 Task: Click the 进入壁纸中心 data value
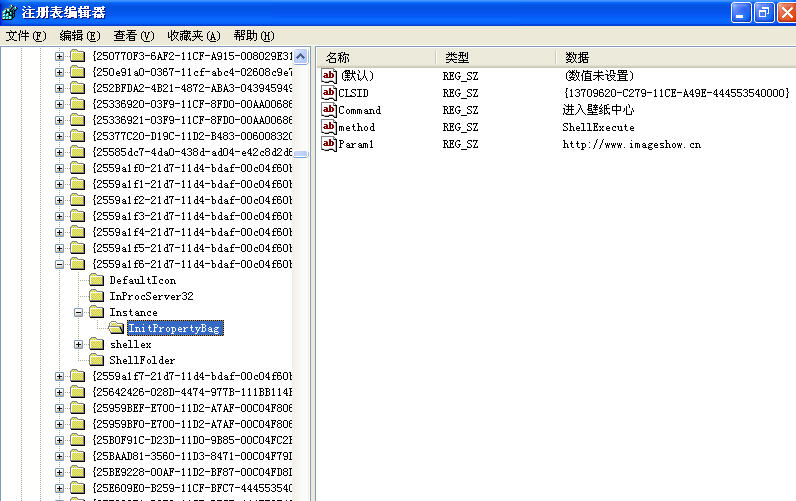click(598, 110)
